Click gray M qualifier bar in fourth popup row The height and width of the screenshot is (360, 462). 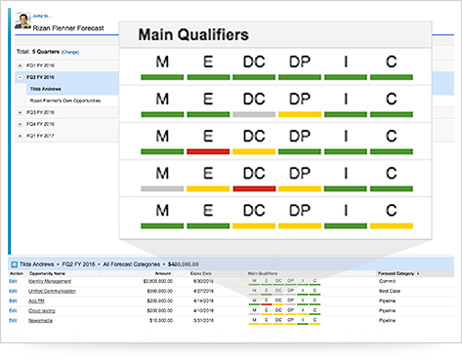pos(162,189)
